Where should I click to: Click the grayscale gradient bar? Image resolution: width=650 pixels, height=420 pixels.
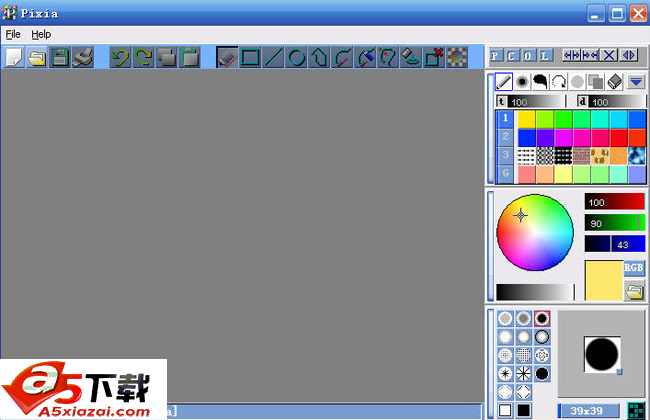tap(535, 292)
